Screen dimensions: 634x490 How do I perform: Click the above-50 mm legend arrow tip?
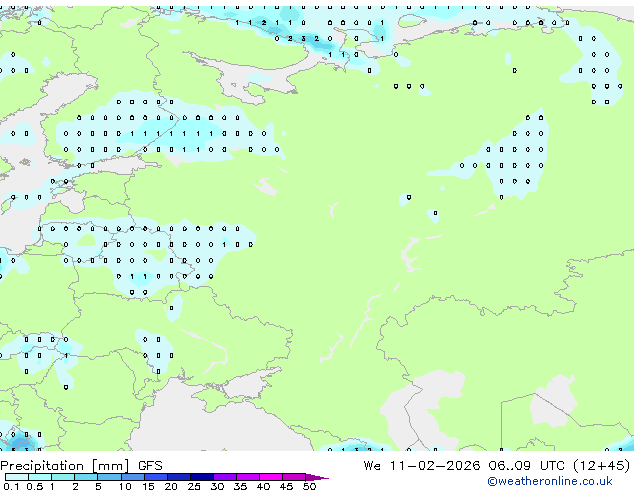coord(317,477)
